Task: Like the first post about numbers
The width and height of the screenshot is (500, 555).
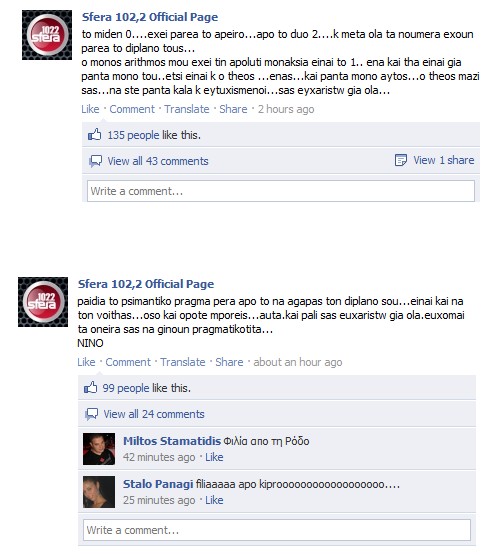Action: click(90, 109)
